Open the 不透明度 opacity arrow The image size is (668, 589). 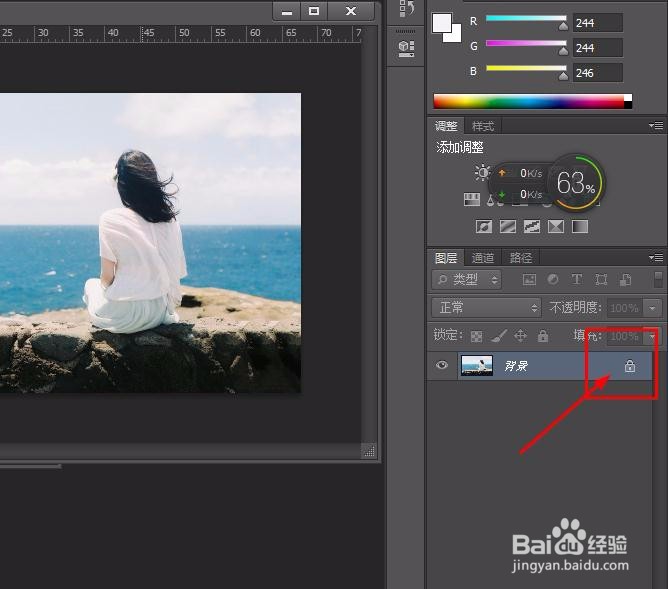(652, 307)
